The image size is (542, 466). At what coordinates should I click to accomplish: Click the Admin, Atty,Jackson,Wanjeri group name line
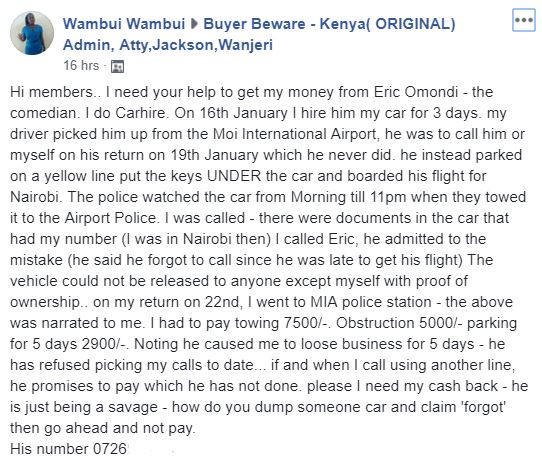(x=168, y=45)
